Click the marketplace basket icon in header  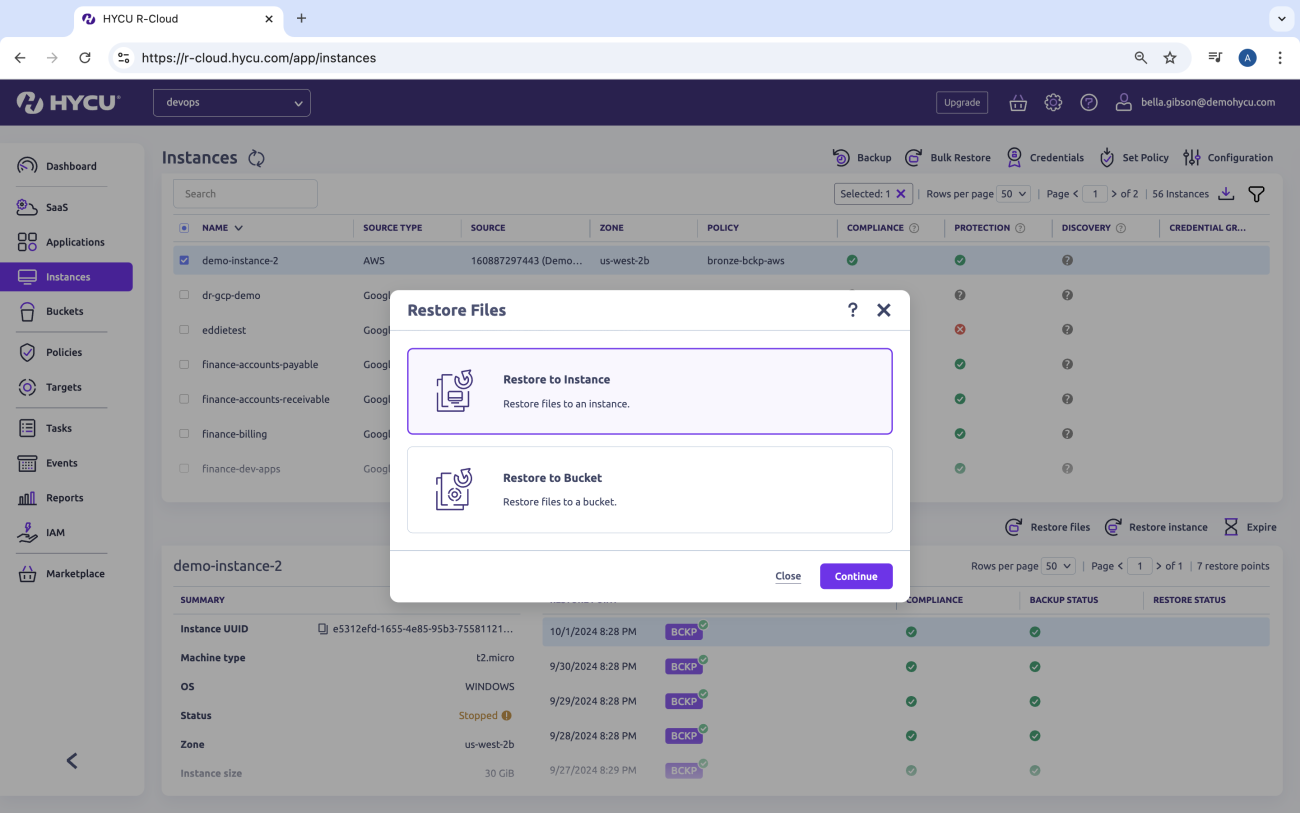click(x=1018, y=102)
